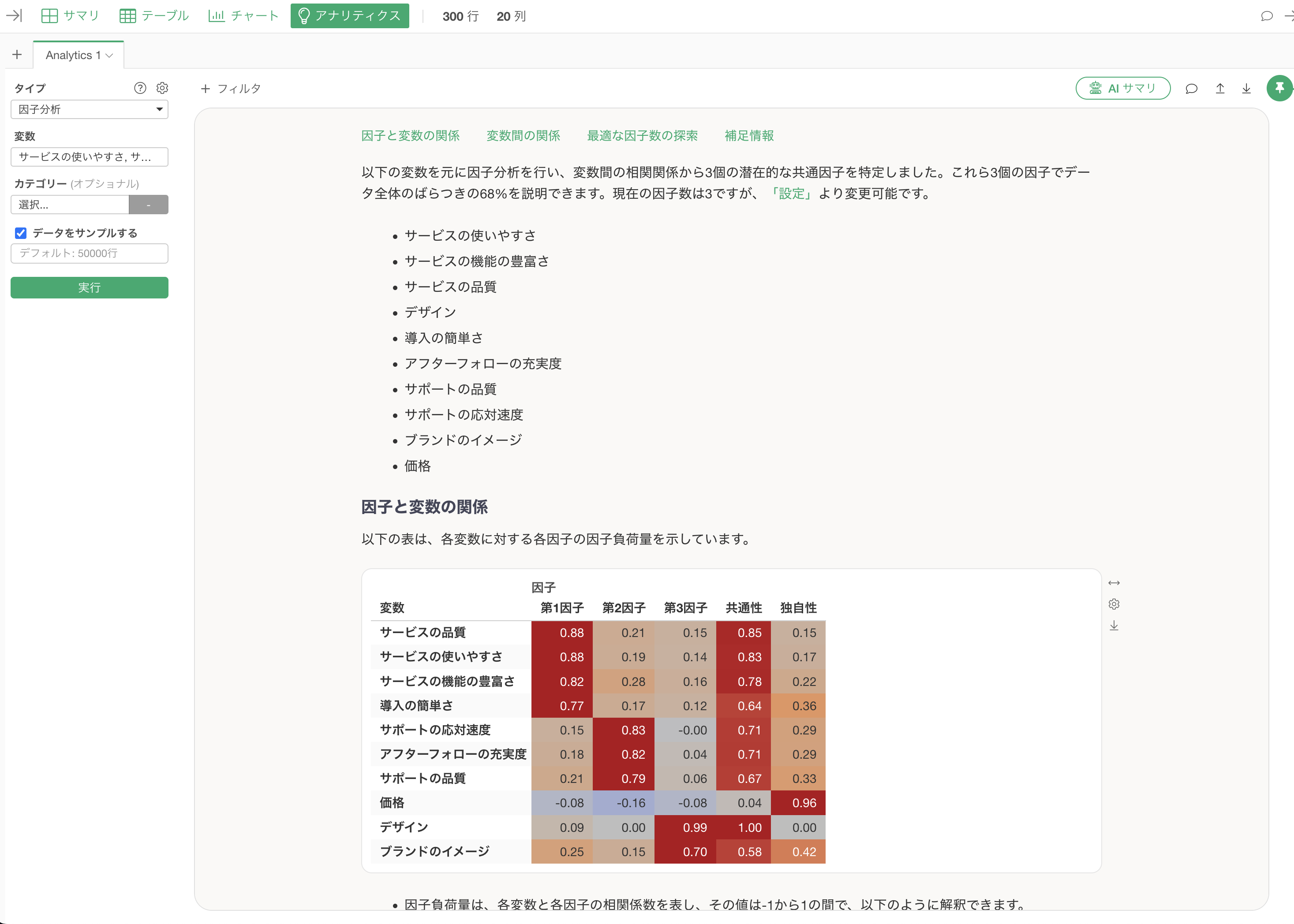The height and width of the screenshot is (924, 1294).
Task: Open the table settings gear icon
Action: [1114, 604]
